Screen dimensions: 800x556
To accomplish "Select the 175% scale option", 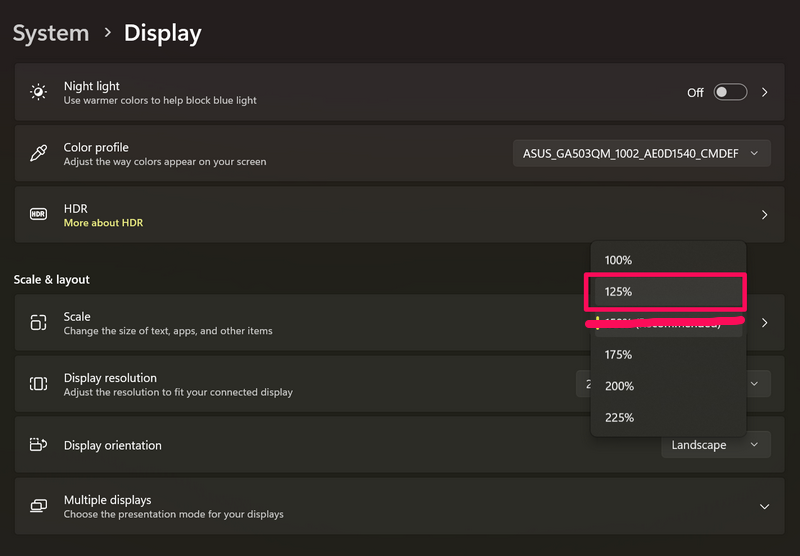I will (619, 354).
